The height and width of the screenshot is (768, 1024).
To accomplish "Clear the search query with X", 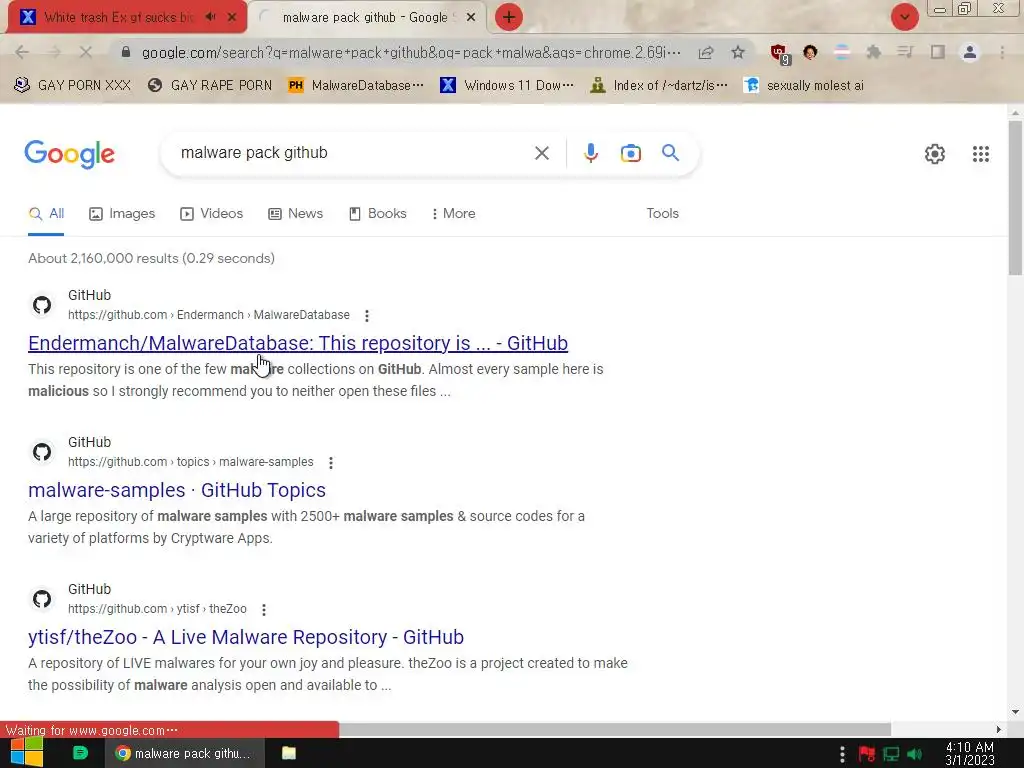I will click(x=541, y=153).
